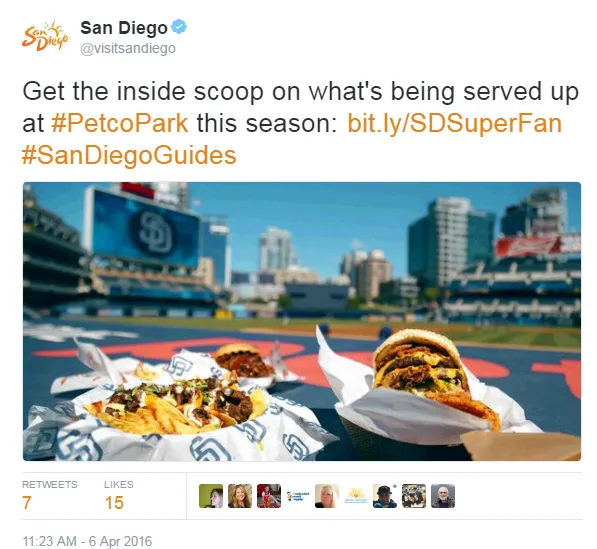The height and width of the screenshot is (549, 597).
Task: Open the San Diego account name
Action: (124, 28)
